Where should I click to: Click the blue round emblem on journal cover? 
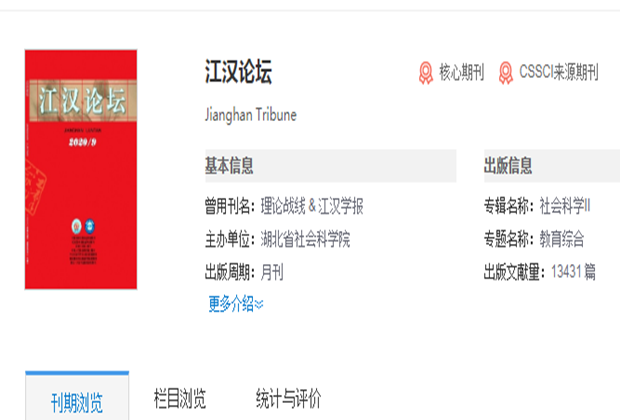coord(89,225)
